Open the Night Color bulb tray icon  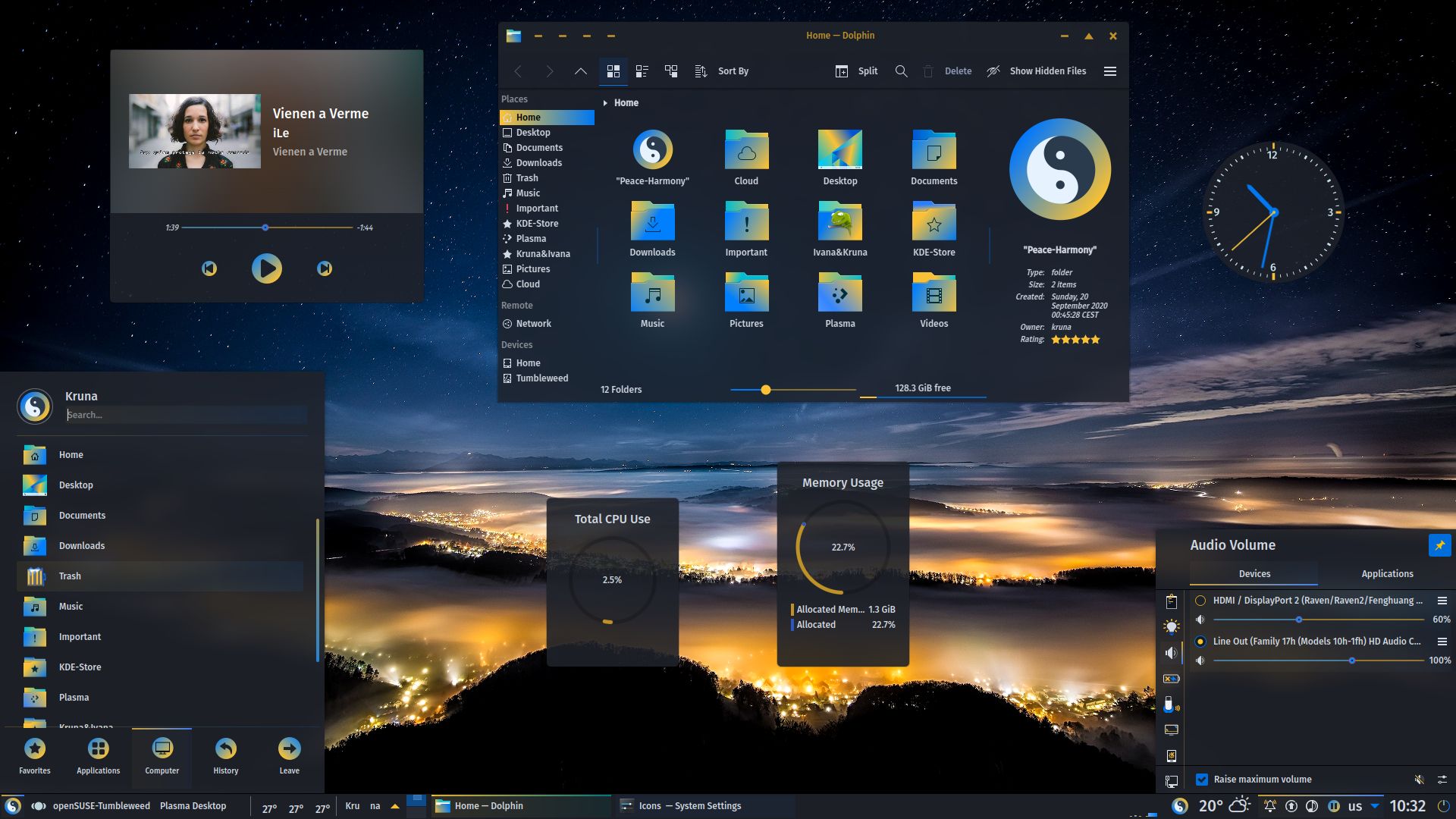tap(1171, 626)
